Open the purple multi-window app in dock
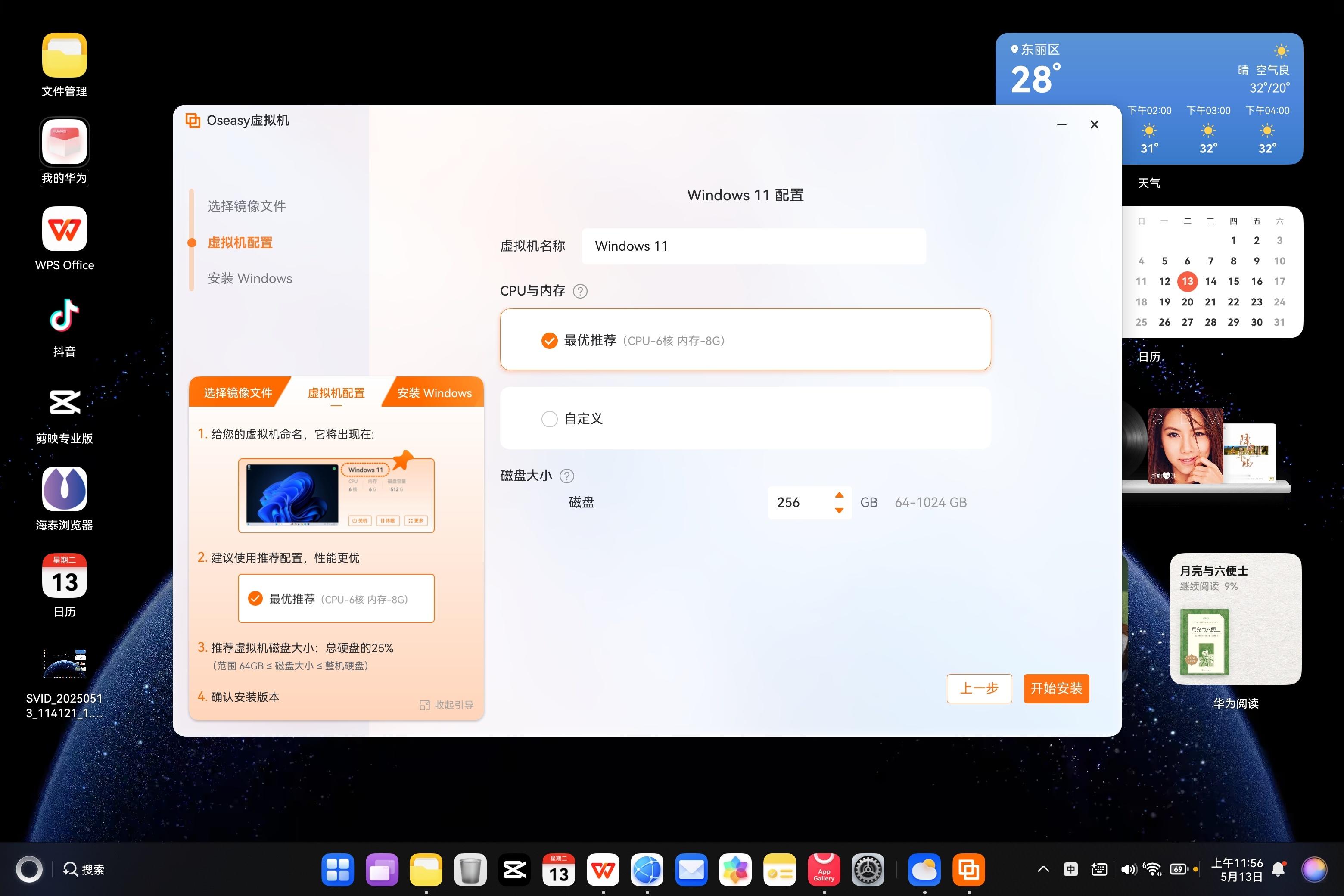The image size is (1344, 896). tap(382, 870)
